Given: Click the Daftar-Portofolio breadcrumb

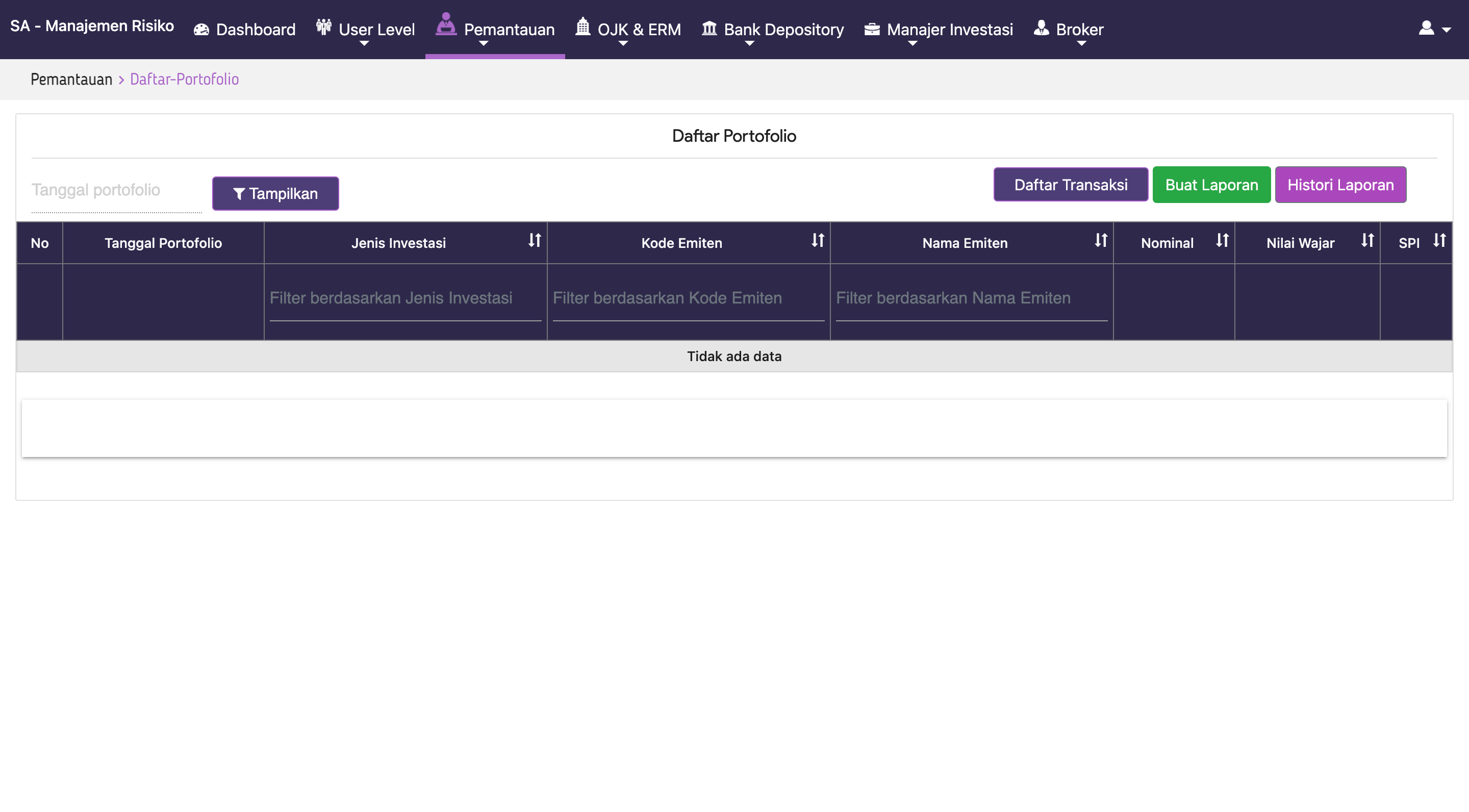Looking at the screenshot, I should [x=184, y=79].
